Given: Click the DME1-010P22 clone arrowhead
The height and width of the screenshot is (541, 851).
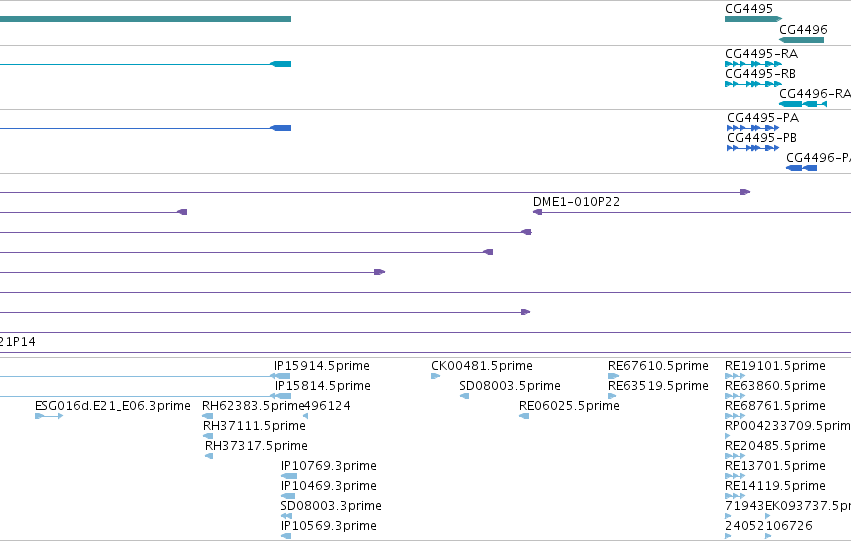Looking at the screenshot, I should click(537, 212).
